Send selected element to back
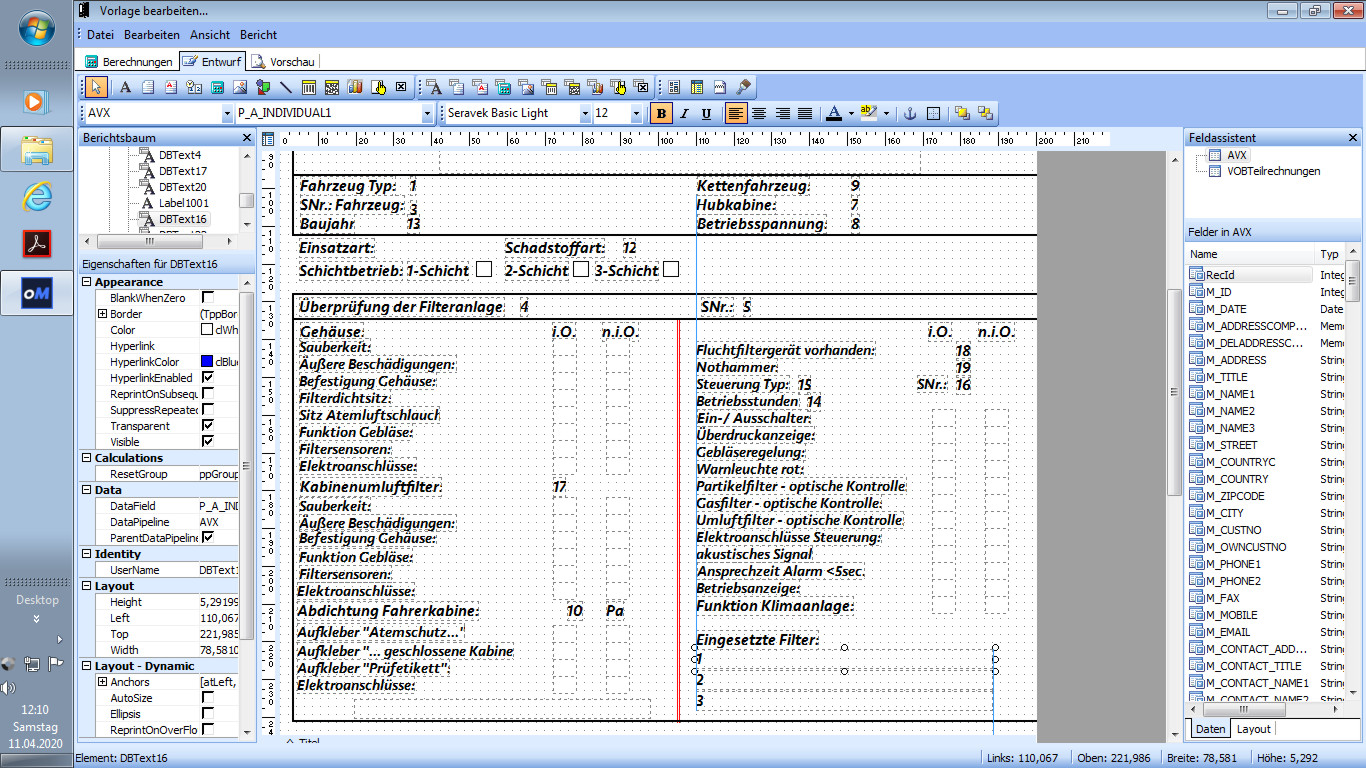This screenshot has height=768, width=1366. [985, 113]
